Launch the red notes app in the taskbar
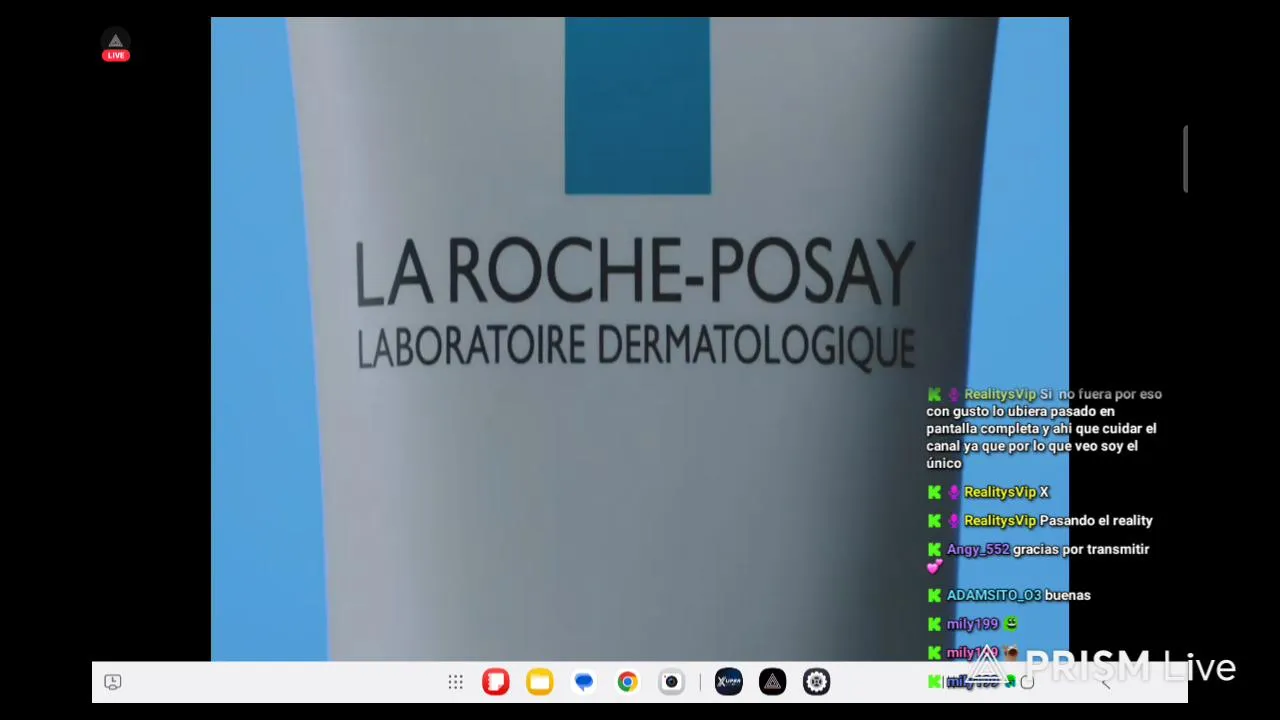 click(x=496, y=682)
